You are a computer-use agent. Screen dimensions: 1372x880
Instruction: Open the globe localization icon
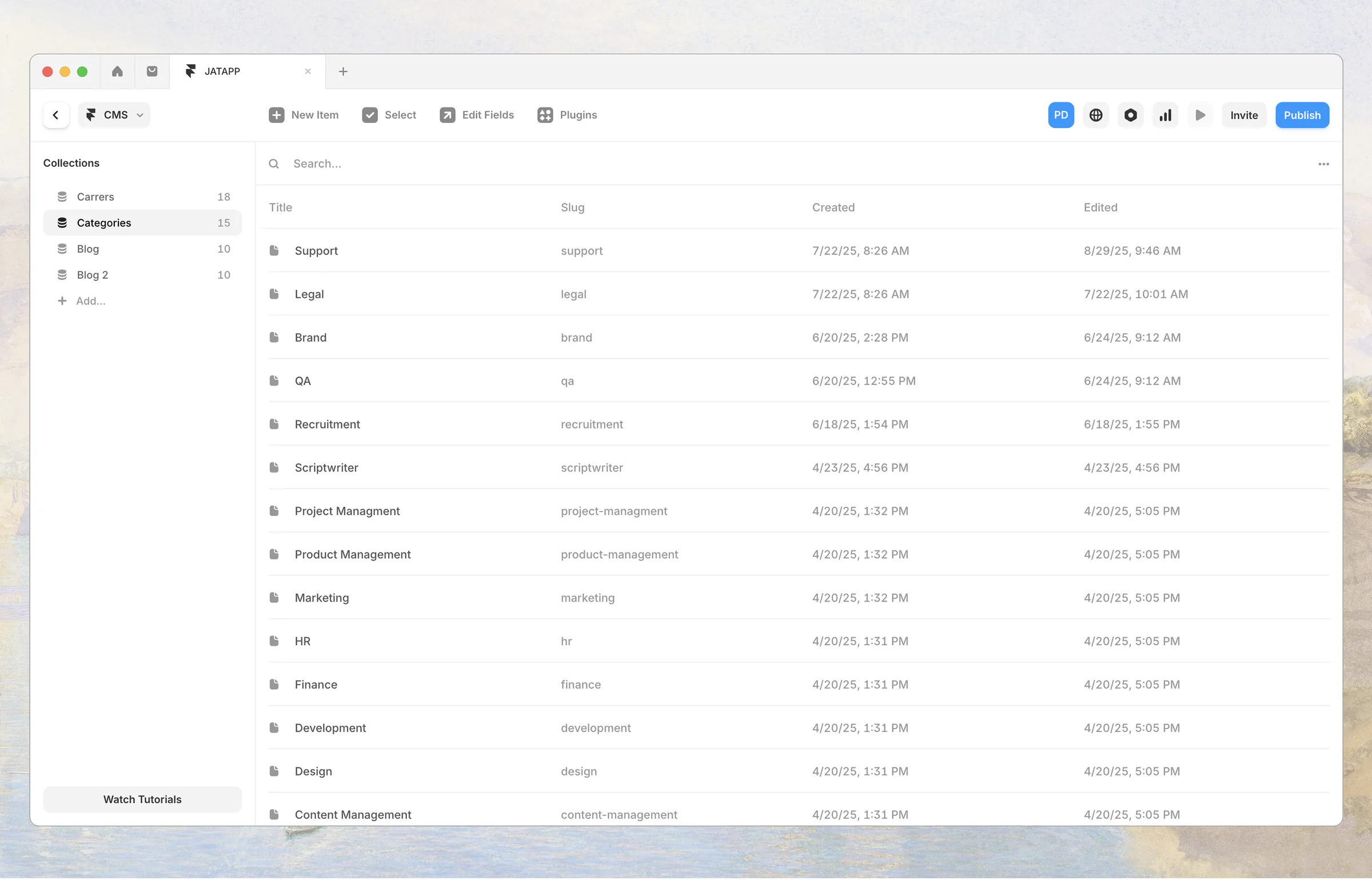pyautogui.click(x=1096, y=115)
